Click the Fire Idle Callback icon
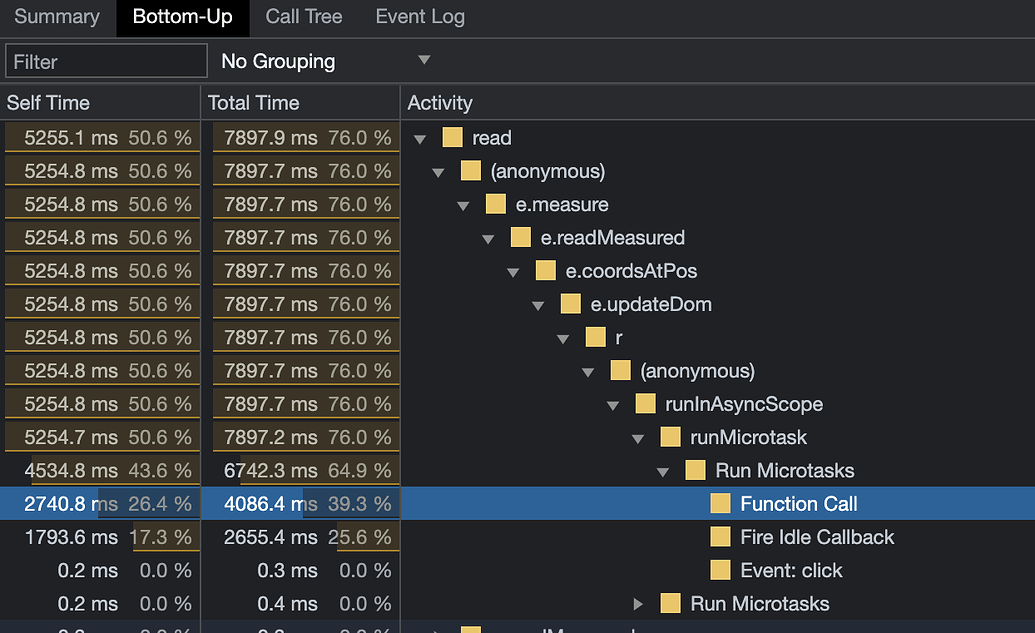Viewport: 1035px width, 633px height. (720, 537)
